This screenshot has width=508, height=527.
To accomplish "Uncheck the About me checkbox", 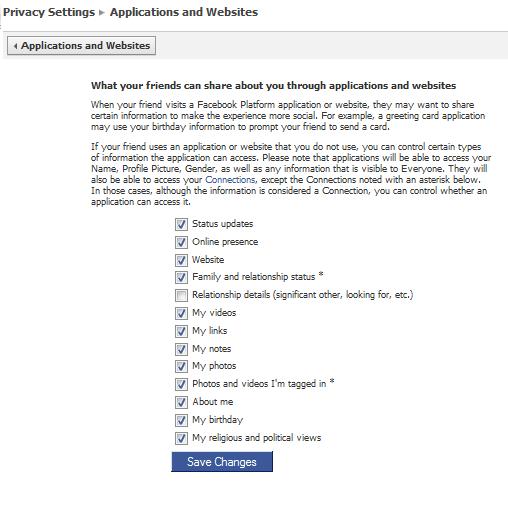I will coord(181,402).
